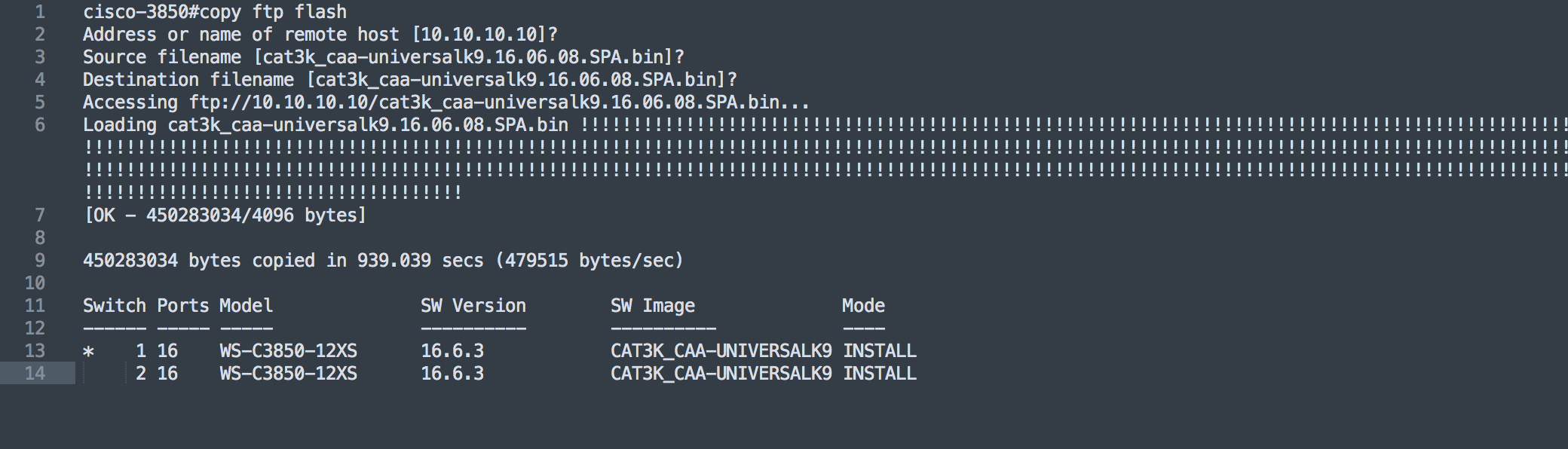Click the ftp://10.10.10.10 URL text
The width and height of the screenshot is (1568, 449).
(279, 102)
